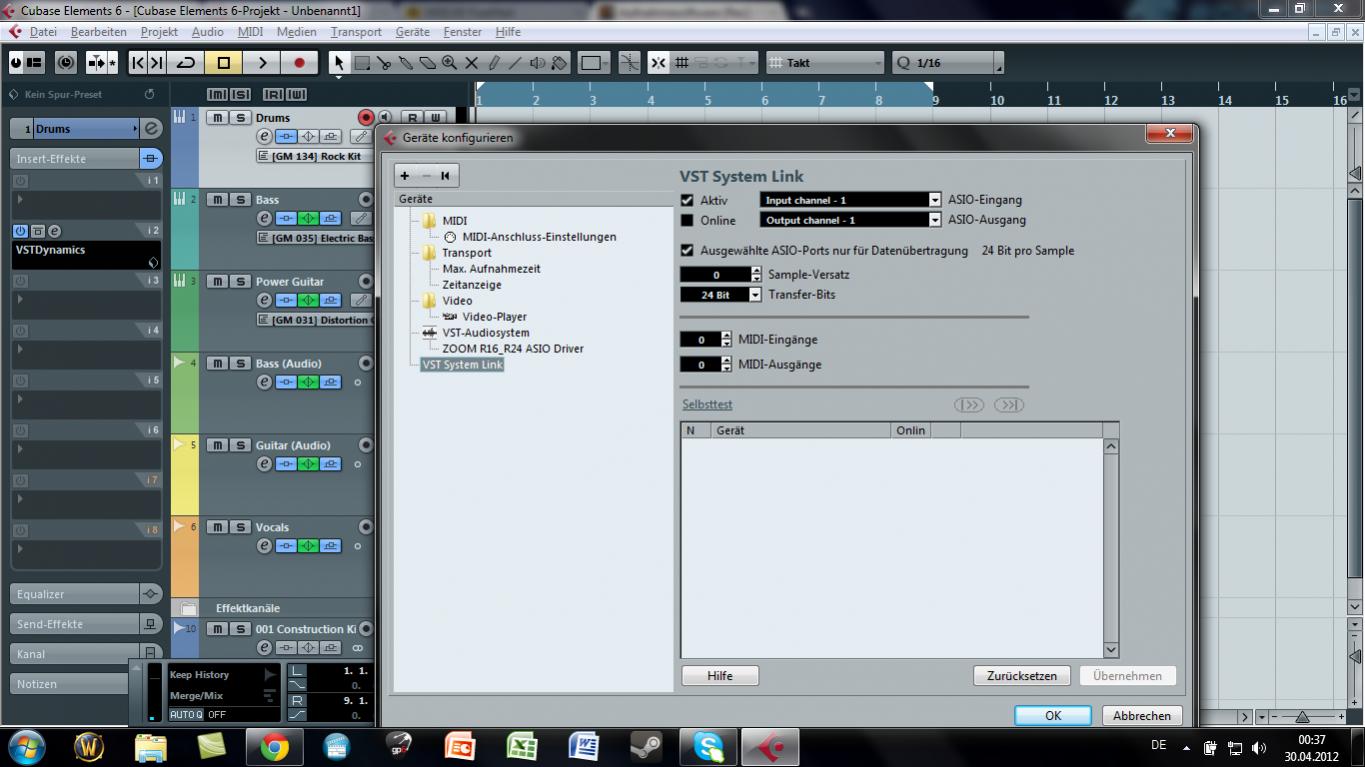Pick the Play speaker tool
1365x767 pixels.
tap(537, 63)
